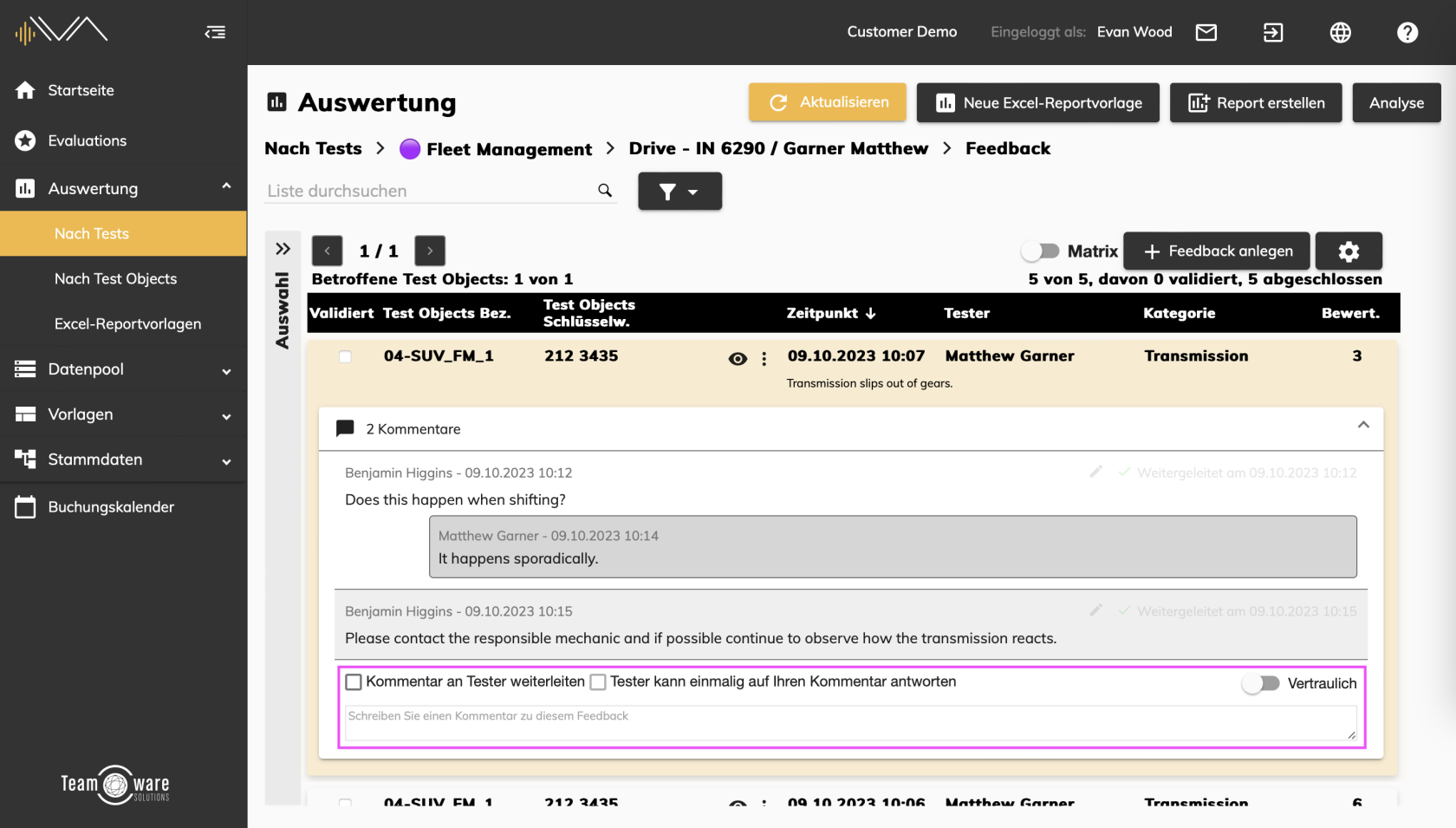Screen dimensions: 1456x828
Task: Click the Auswertung heading chart icon
Action: [276, 102]
